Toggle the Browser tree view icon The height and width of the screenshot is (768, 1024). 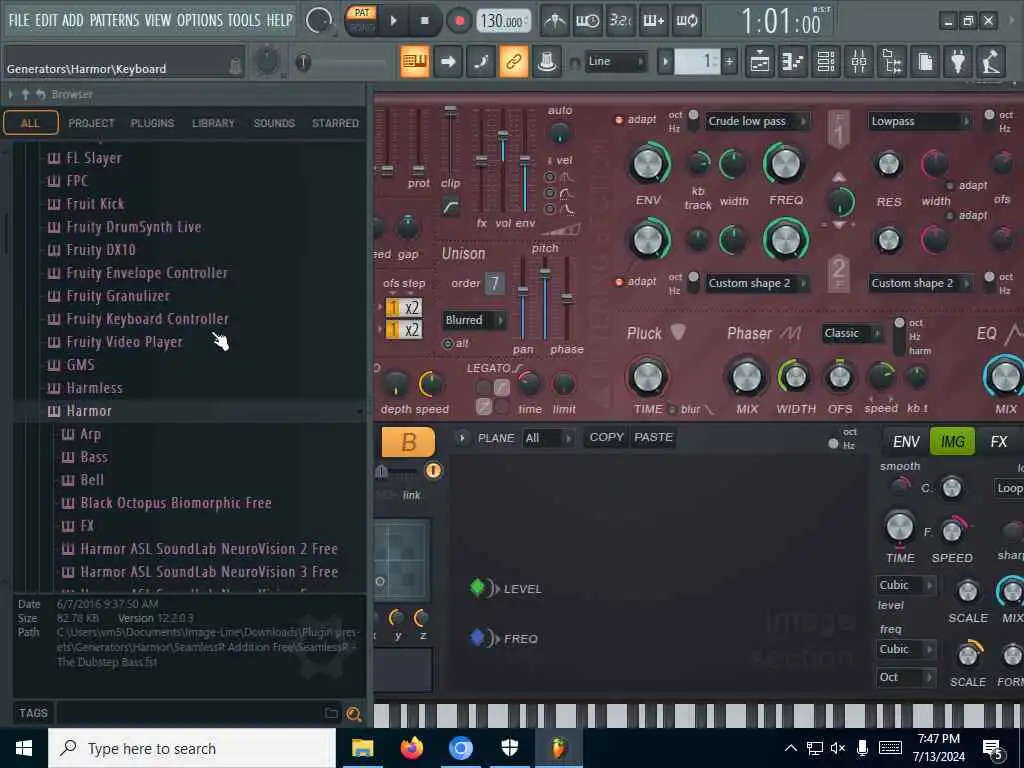892,62
